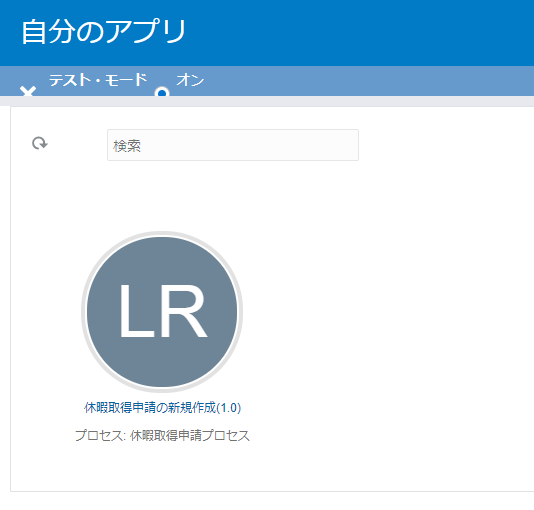Image resolution: width=534 pixels, height=510 pixels.
Task: Dismiss the test mode banner with X
Action: [x=28, y=91]
